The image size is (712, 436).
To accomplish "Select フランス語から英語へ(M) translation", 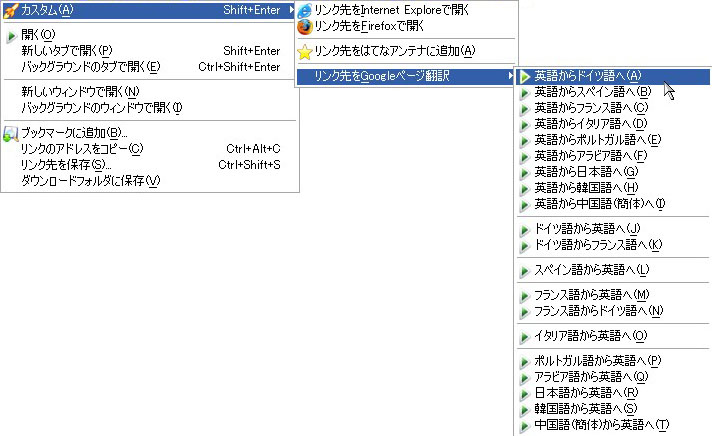I will tap(613, 295).
